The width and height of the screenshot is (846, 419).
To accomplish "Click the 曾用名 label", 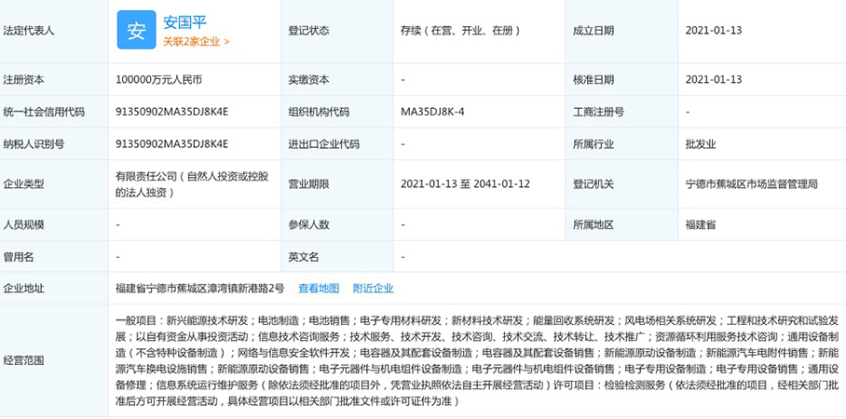I will pos(18,257).
